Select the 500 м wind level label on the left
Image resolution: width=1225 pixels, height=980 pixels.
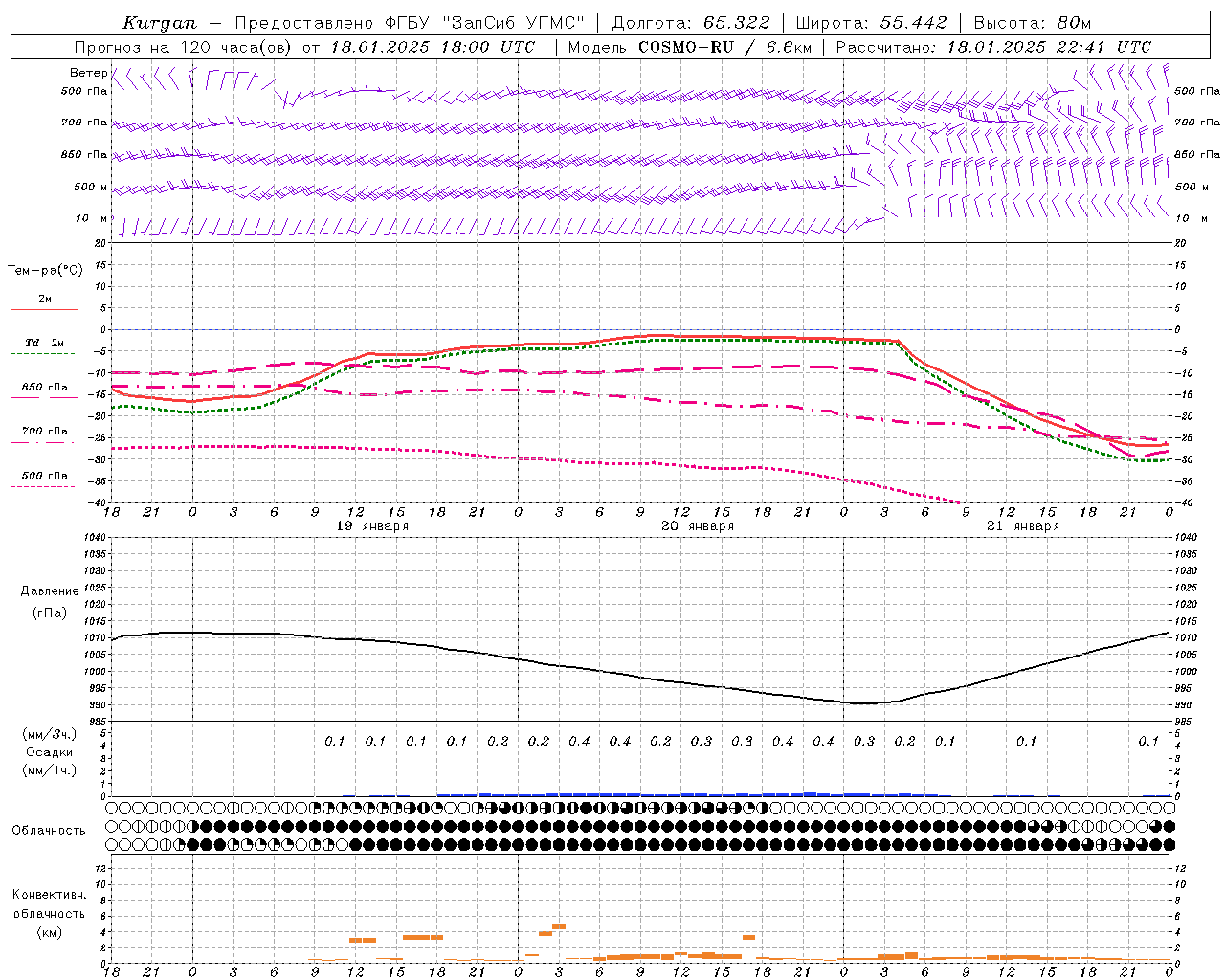[92, 187]
